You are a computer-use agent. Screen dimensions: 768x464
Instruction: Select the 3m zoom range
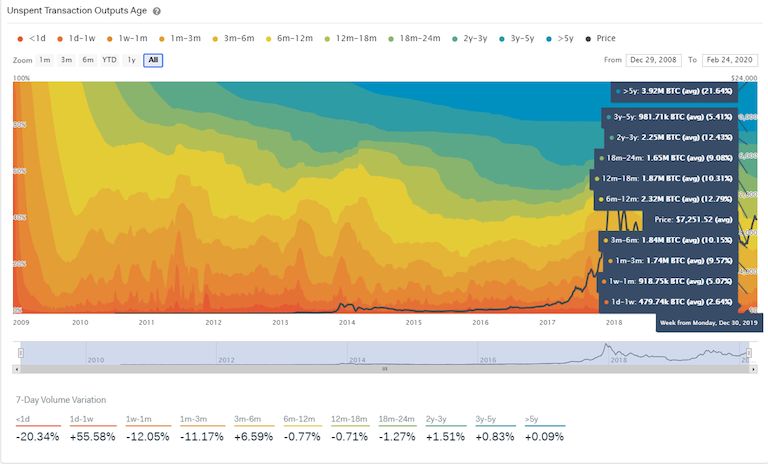(x=66, y=60)
